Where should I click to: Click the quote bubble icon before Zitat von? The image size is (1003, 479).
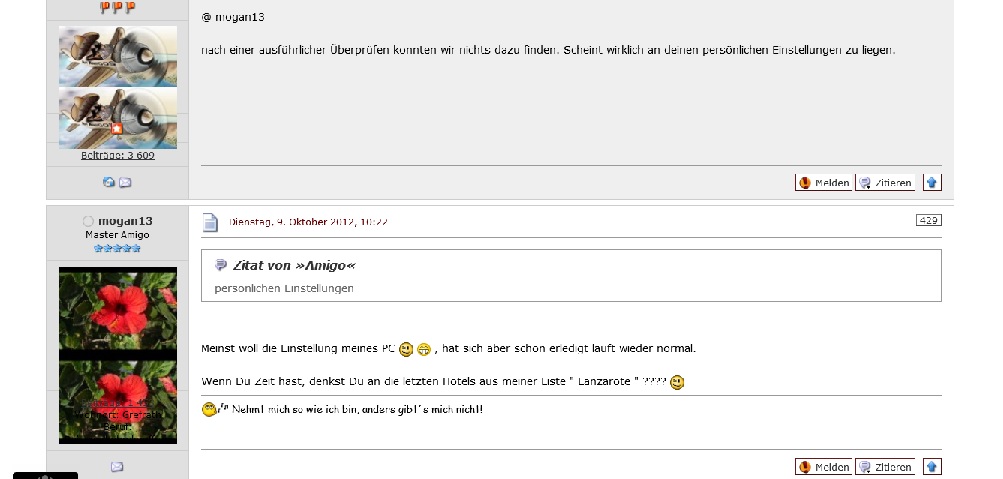221,265
